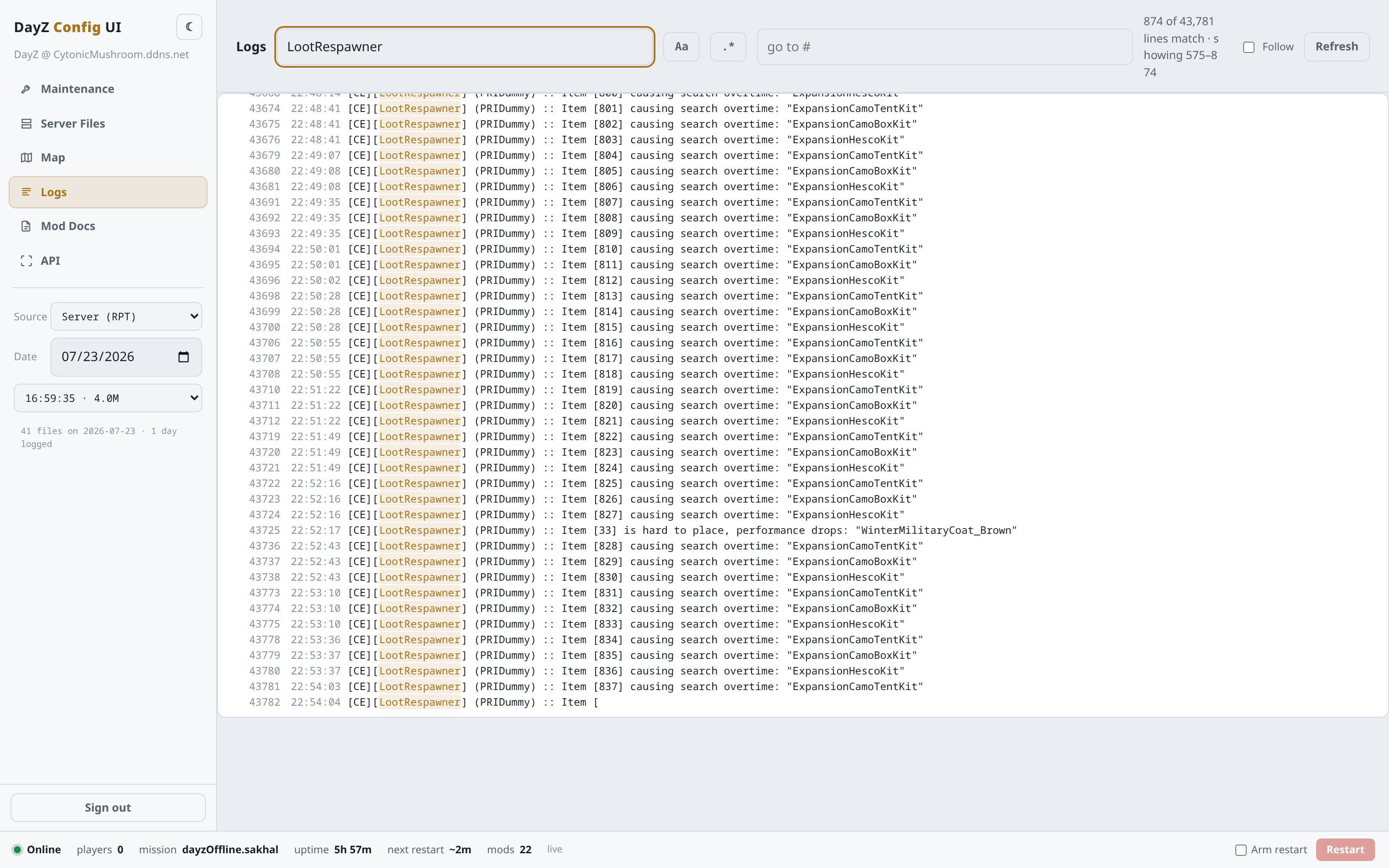1389x868 pixels.
Task: Click the DayZ Config UI title
Action: (x=67, y=27)
